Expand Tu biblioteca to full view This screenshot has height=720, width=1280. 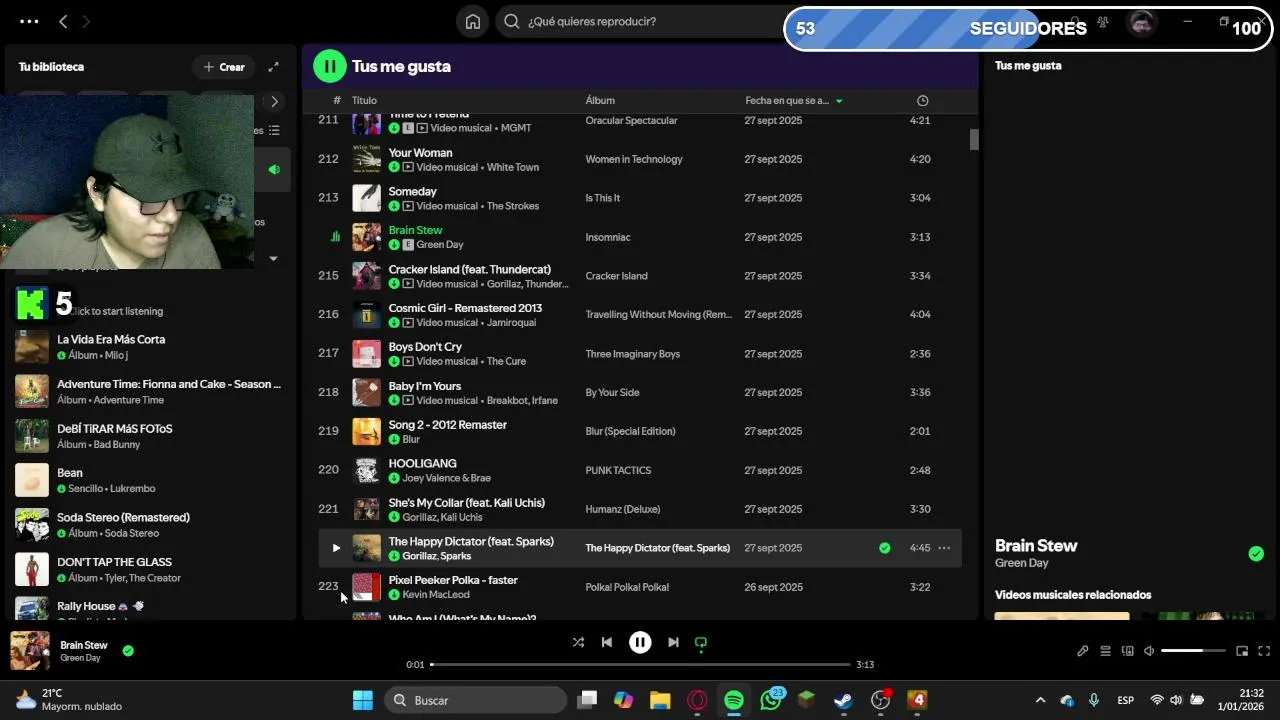click(x=273, y=67)
